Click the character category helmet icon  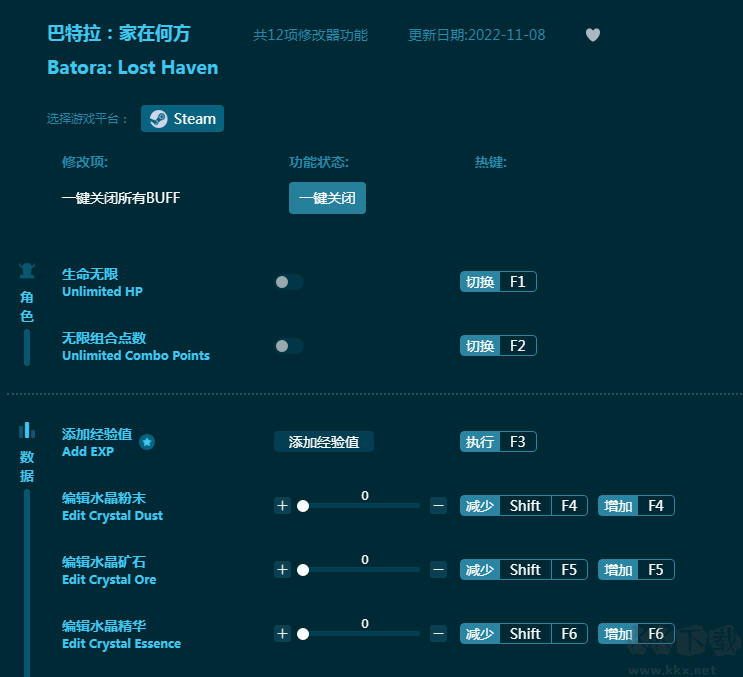(x=27, y=271)
